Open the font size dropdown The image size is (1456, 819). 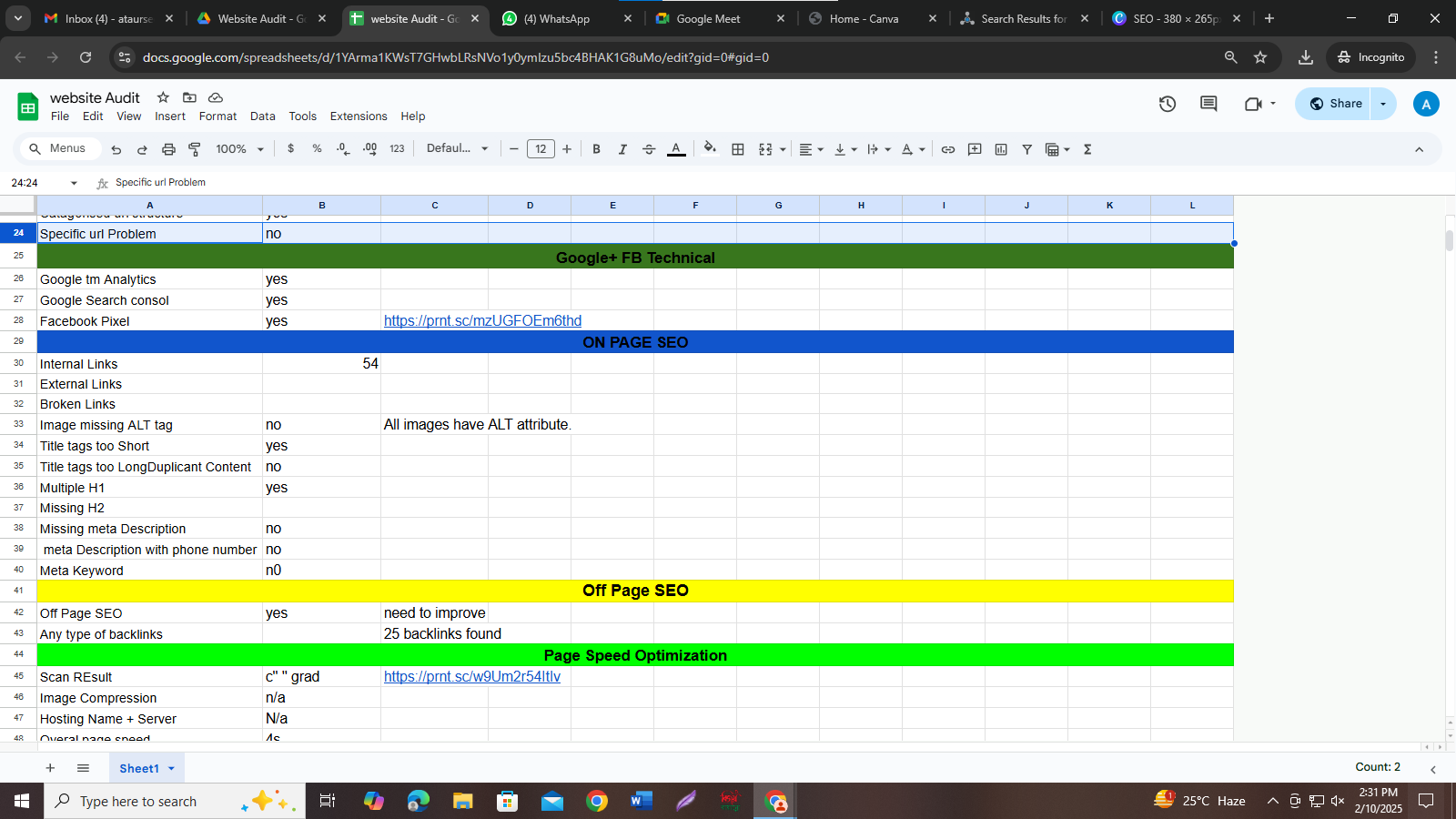pyautogui.click(x=541, y=148)
